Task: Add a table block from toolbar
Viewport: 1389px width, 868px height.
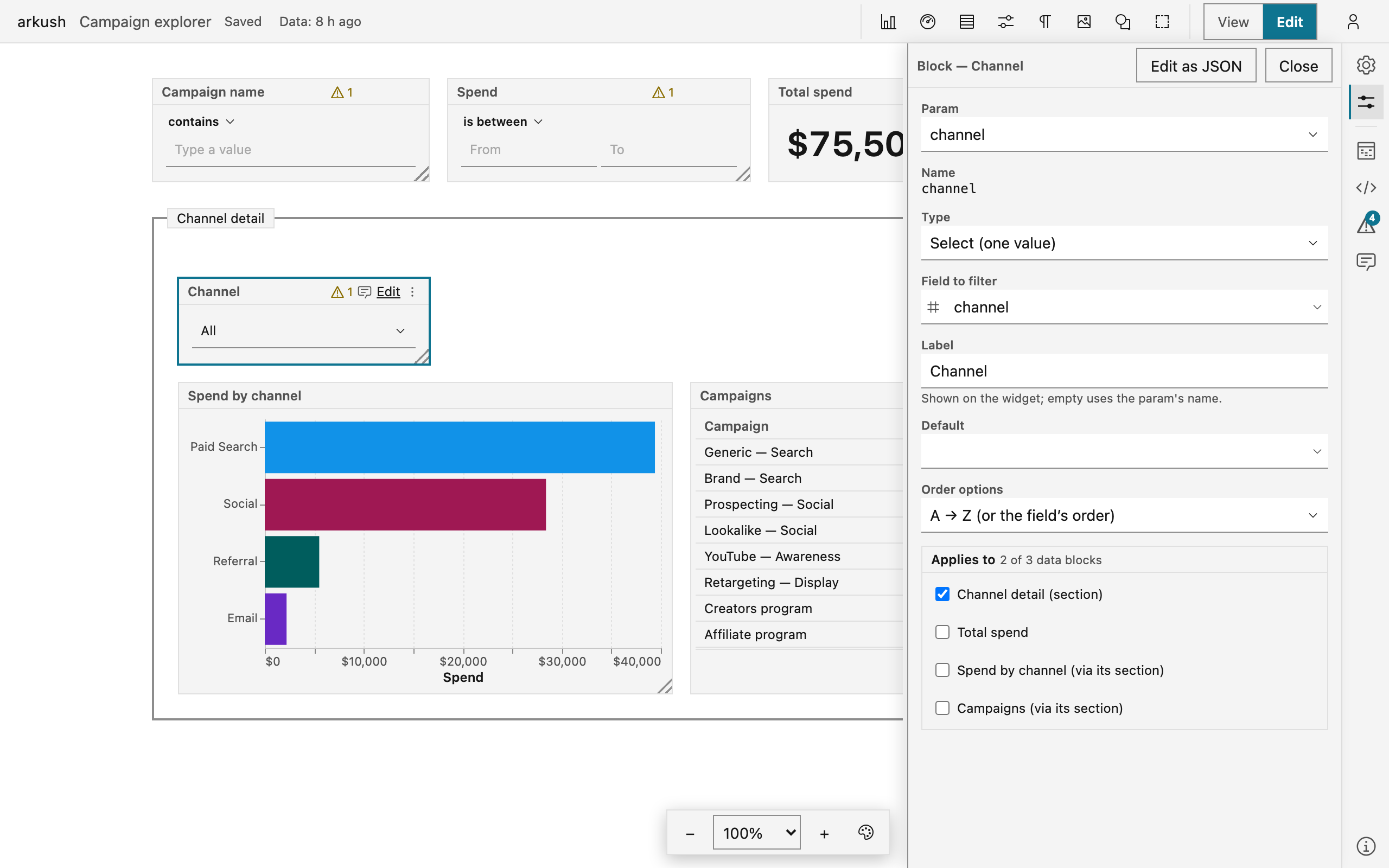Action: pyautogui.click(x=966, y=22)
